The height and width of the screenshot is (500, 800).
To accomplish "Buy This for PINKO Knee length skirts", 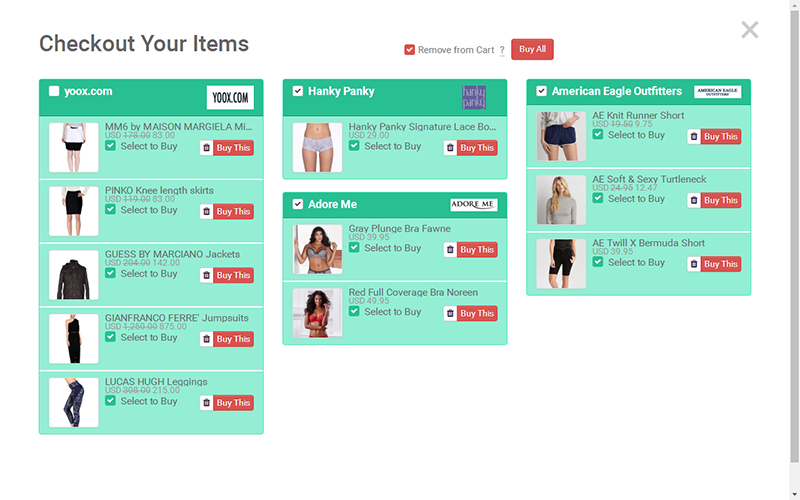I will click(233, 212).
